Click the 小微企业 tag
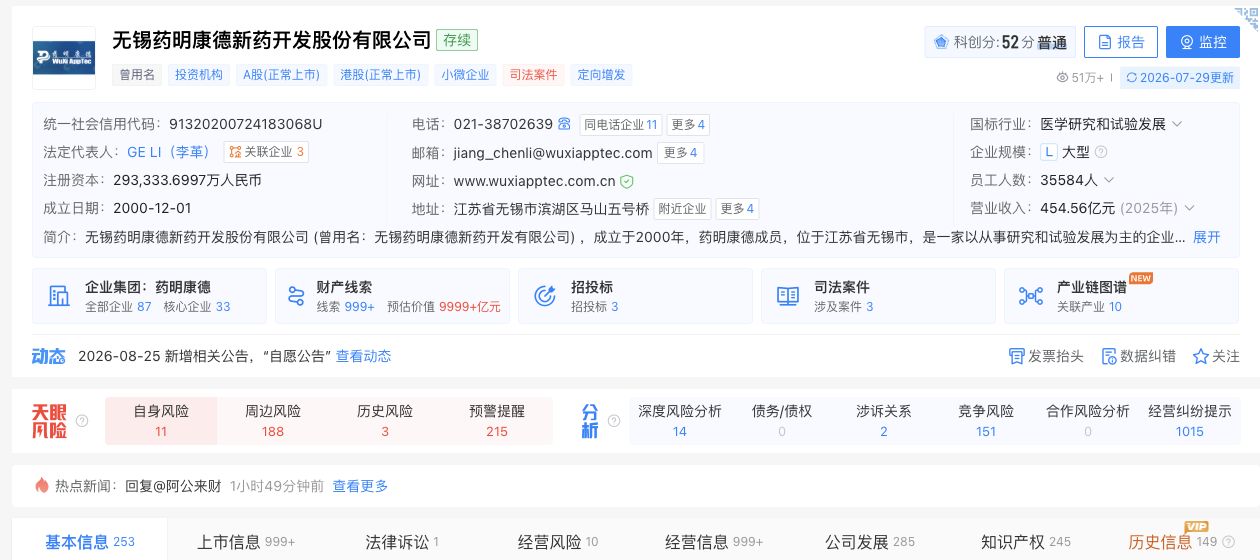Image resolution: width=1260 pixels, height=560 pixels. coord(466,74)
